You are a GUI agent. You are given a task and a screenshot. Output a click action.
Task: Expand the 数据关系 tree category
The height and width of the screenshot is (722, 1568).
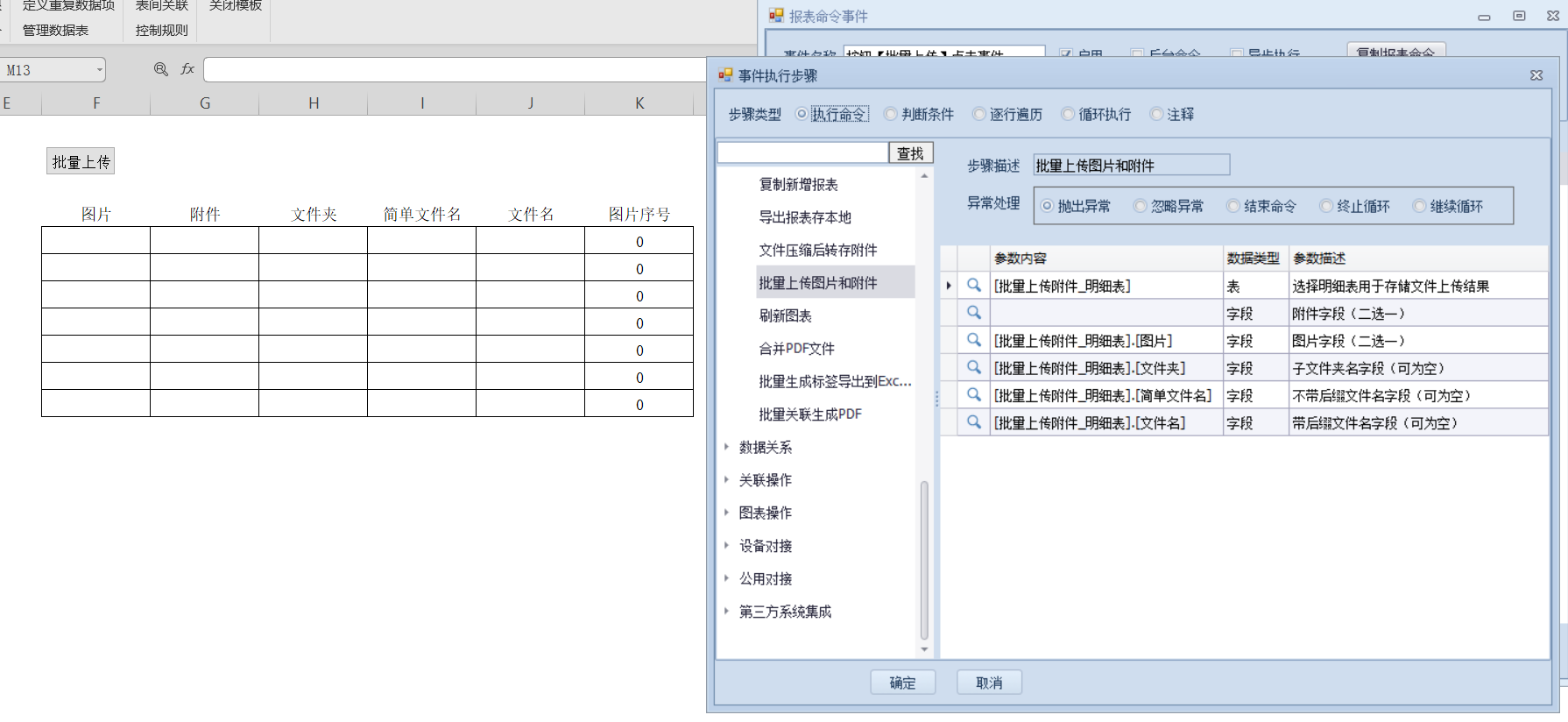[727, 447]
